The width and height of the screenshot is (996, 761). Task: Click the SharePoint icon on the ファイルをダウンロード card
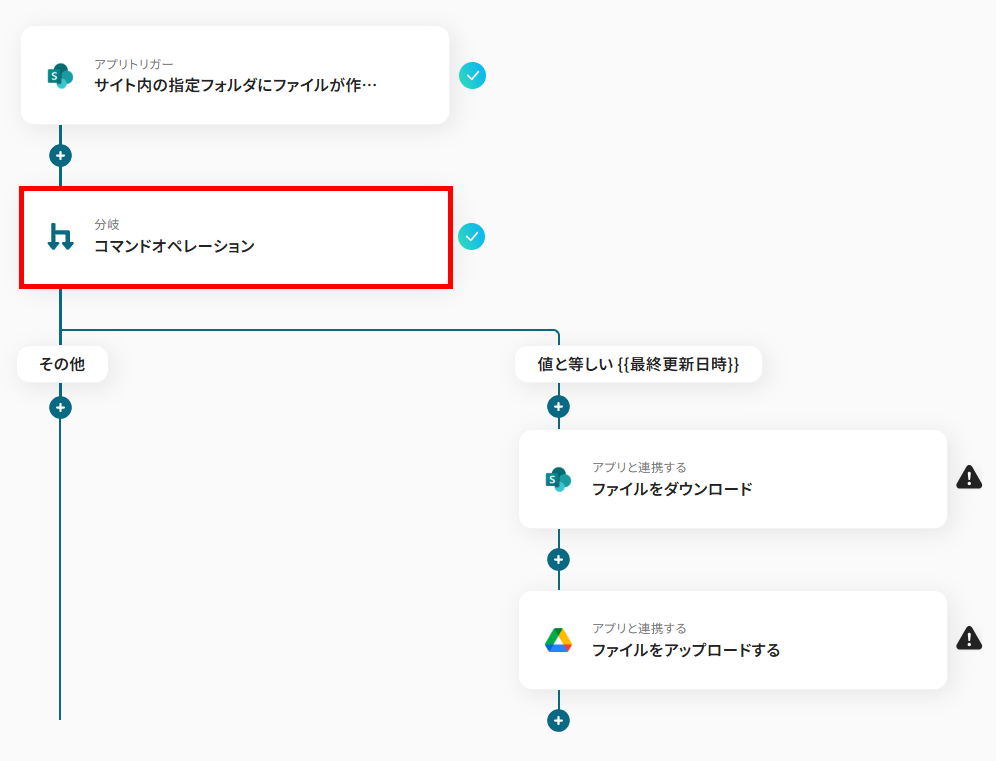click(x=558, y=479)
